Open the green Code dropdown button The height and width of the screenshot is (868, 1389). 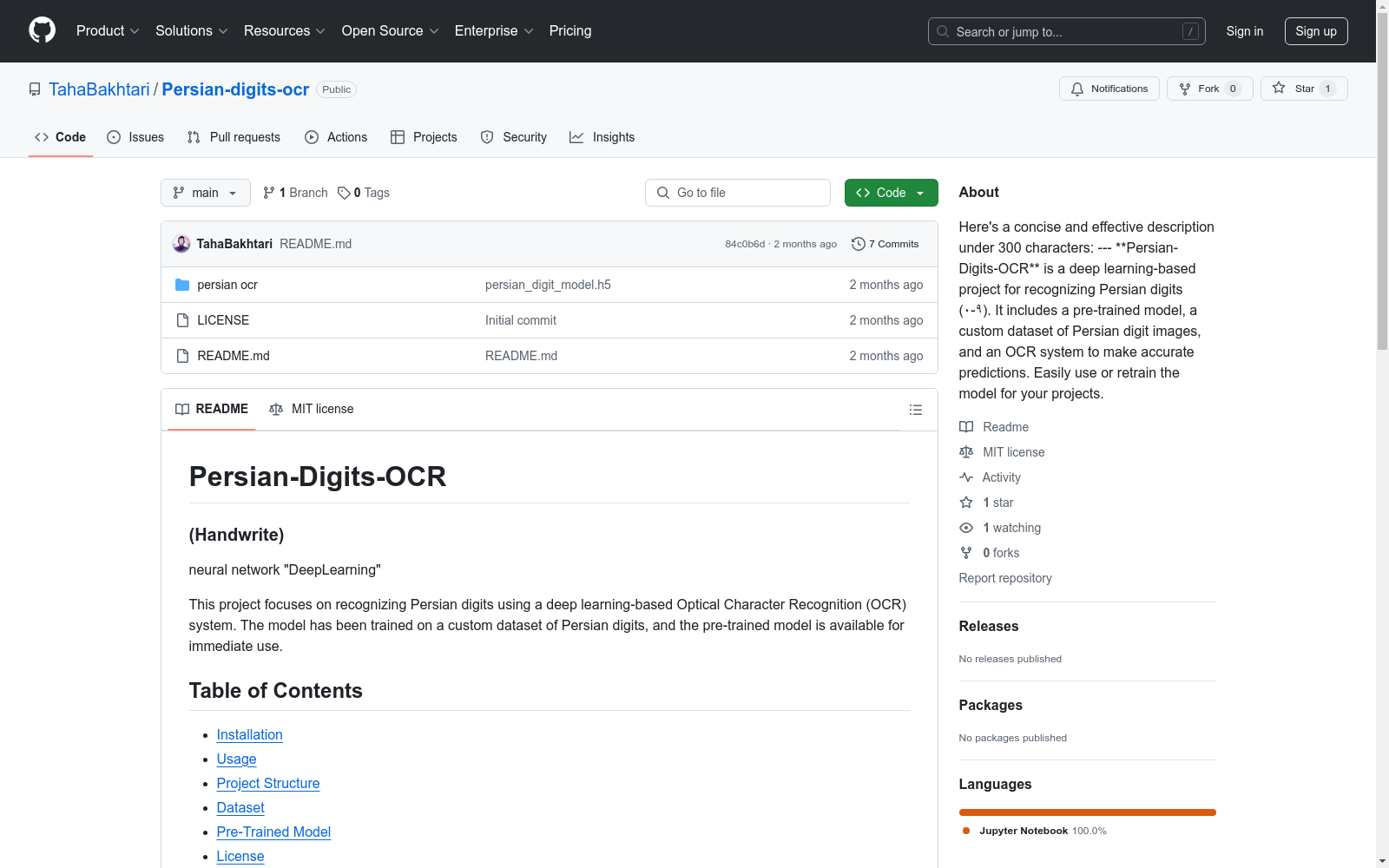(x=891, y=193)
